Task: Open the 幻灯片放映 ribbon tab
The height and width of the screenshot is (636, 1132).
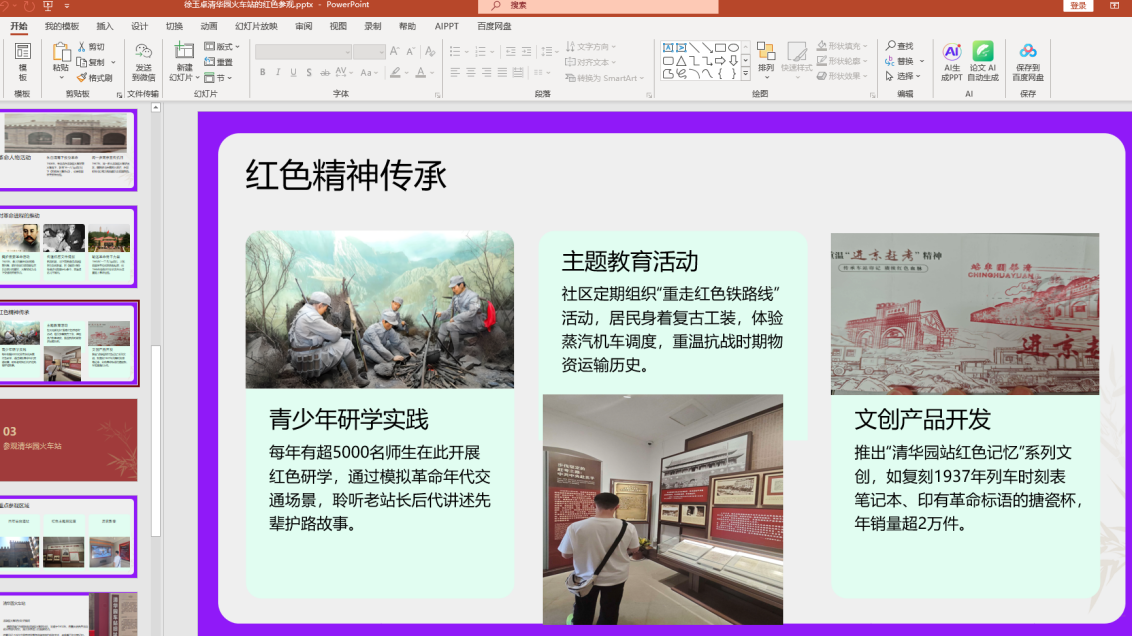Action: tap(256, 26)
